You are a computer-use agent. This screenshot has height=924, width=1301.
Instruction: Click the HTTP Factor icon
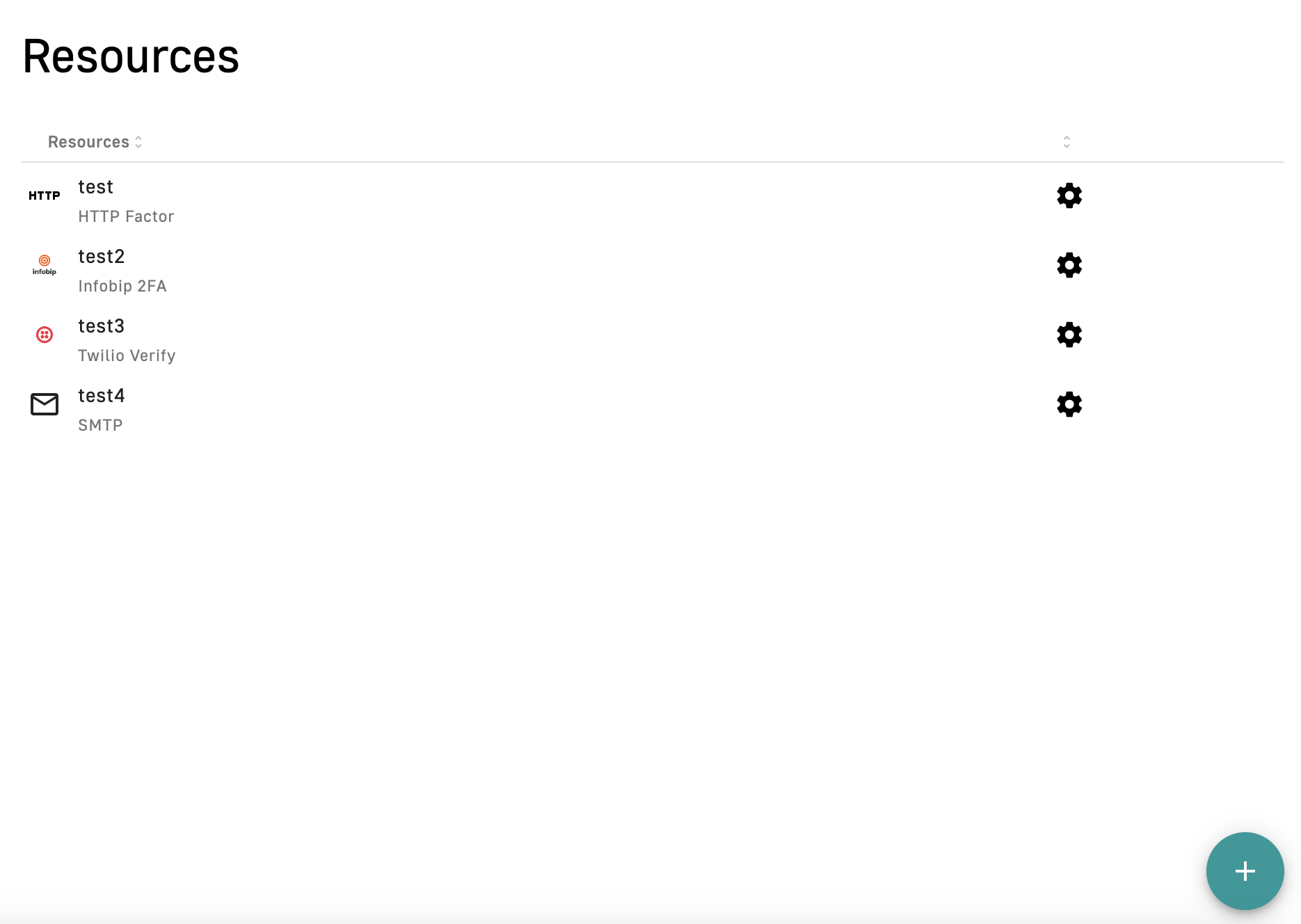tap(45, 196)
